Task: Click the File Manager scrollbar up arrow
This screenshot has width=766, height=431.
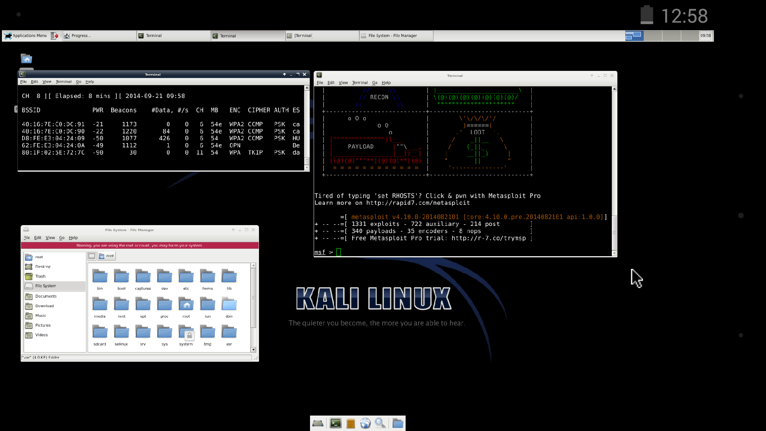Action: [253, 265]
